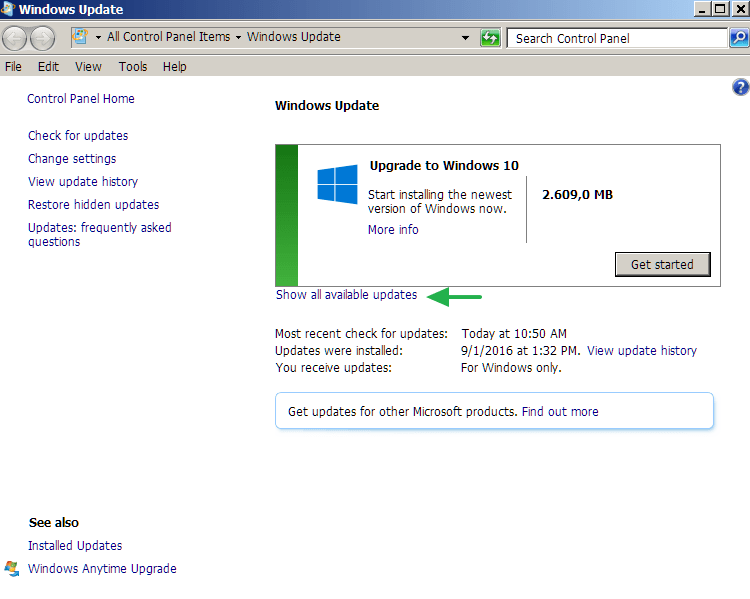Open View update history next to install date

click(642, 351)
